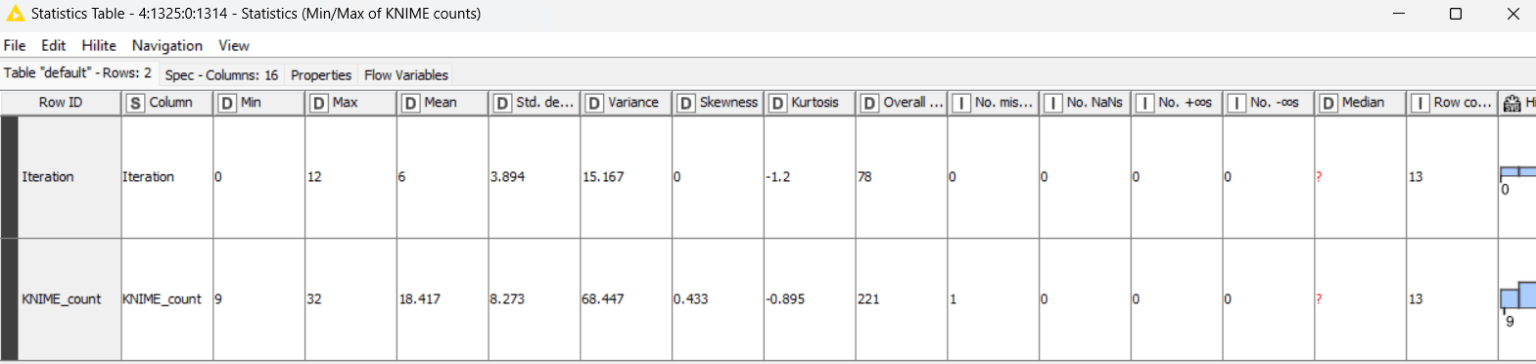Image resolution: width=1536 pixels, height=364 pixels.
Task: Click the Std. deviation column header
Action: (534, 102)
